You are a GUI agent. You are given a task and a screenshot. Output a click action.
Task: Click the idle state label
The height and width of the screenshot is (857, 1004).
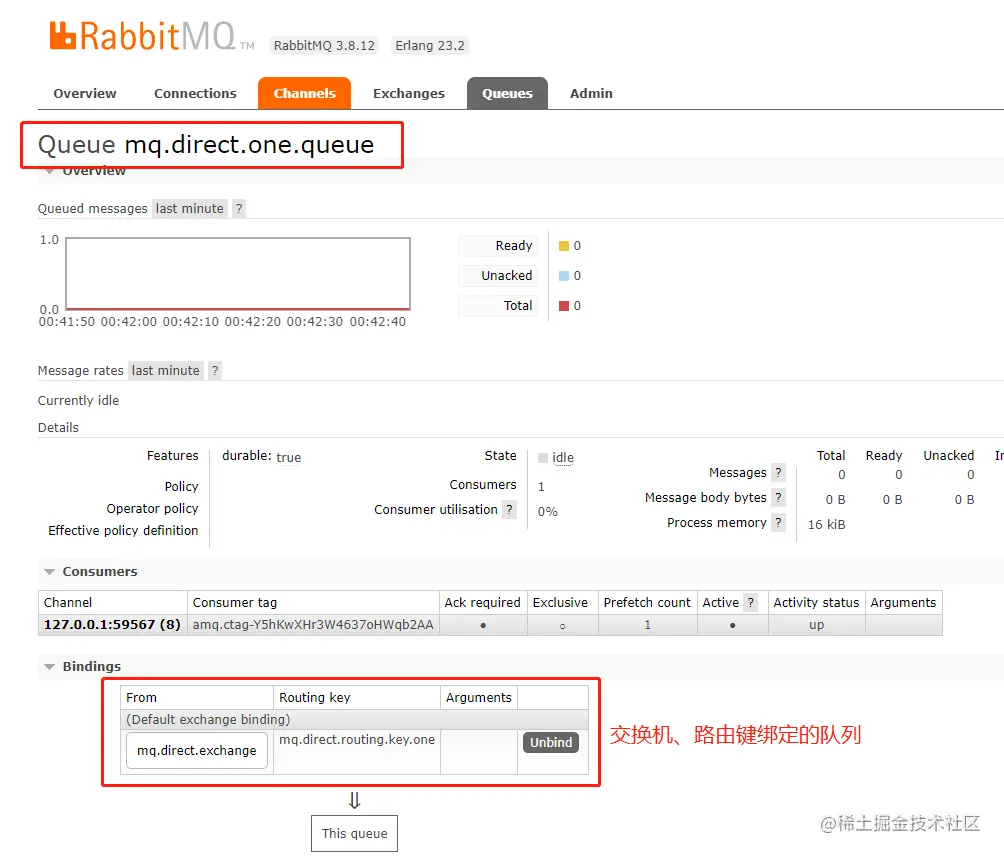pyautogui.click(x=563, y=458)
